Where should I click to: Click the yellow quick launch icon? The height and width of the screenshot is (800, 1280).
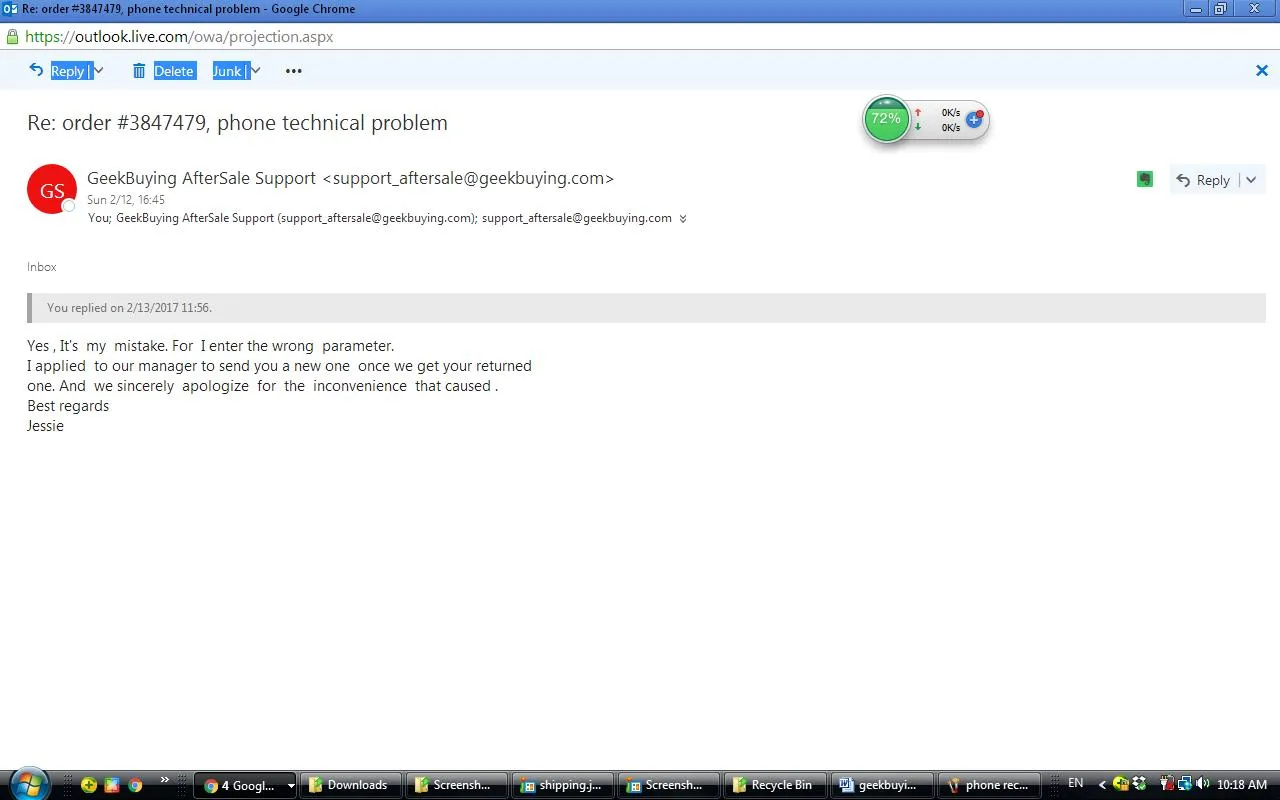pos(89,785)
